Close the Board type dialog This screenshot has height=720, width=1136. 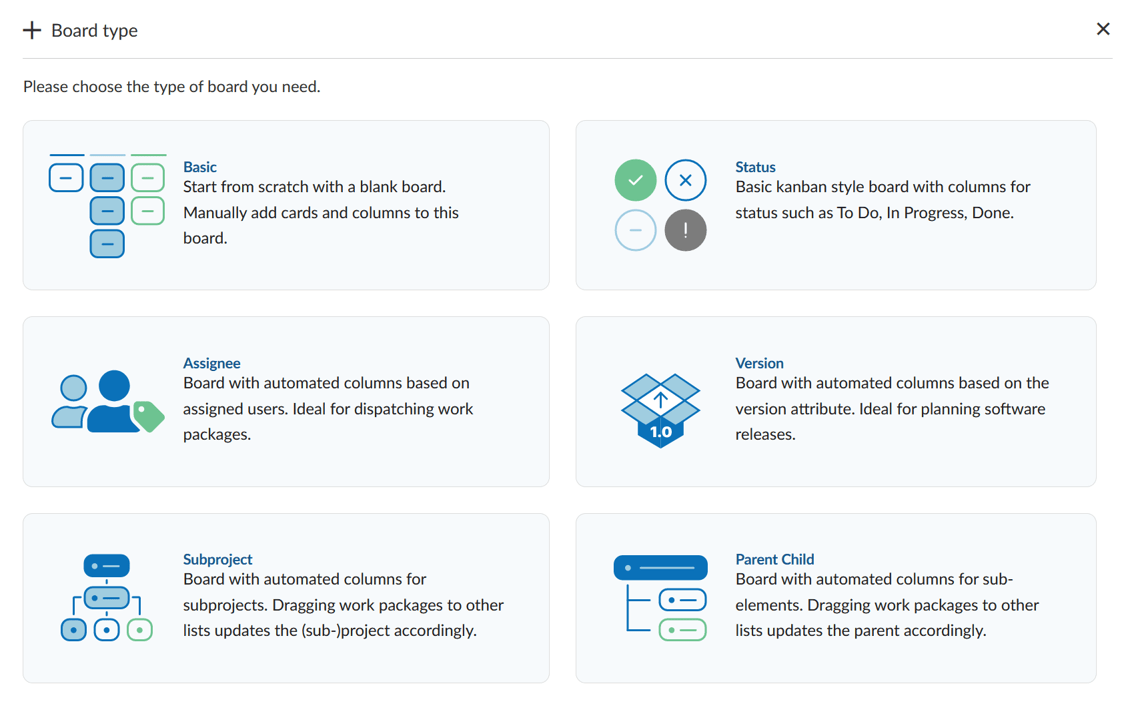tap(1103, 29)
